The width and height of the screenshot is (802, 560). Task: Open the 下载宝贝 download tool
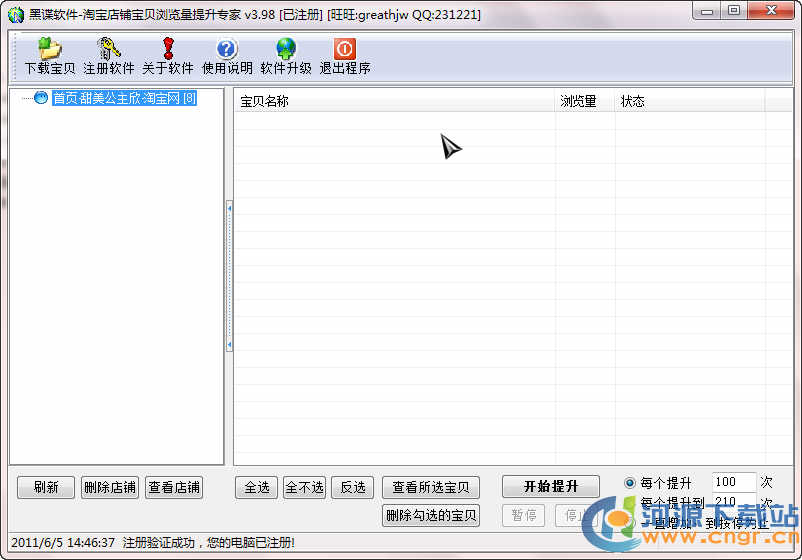pyautogui.click(x=50, y=56)
